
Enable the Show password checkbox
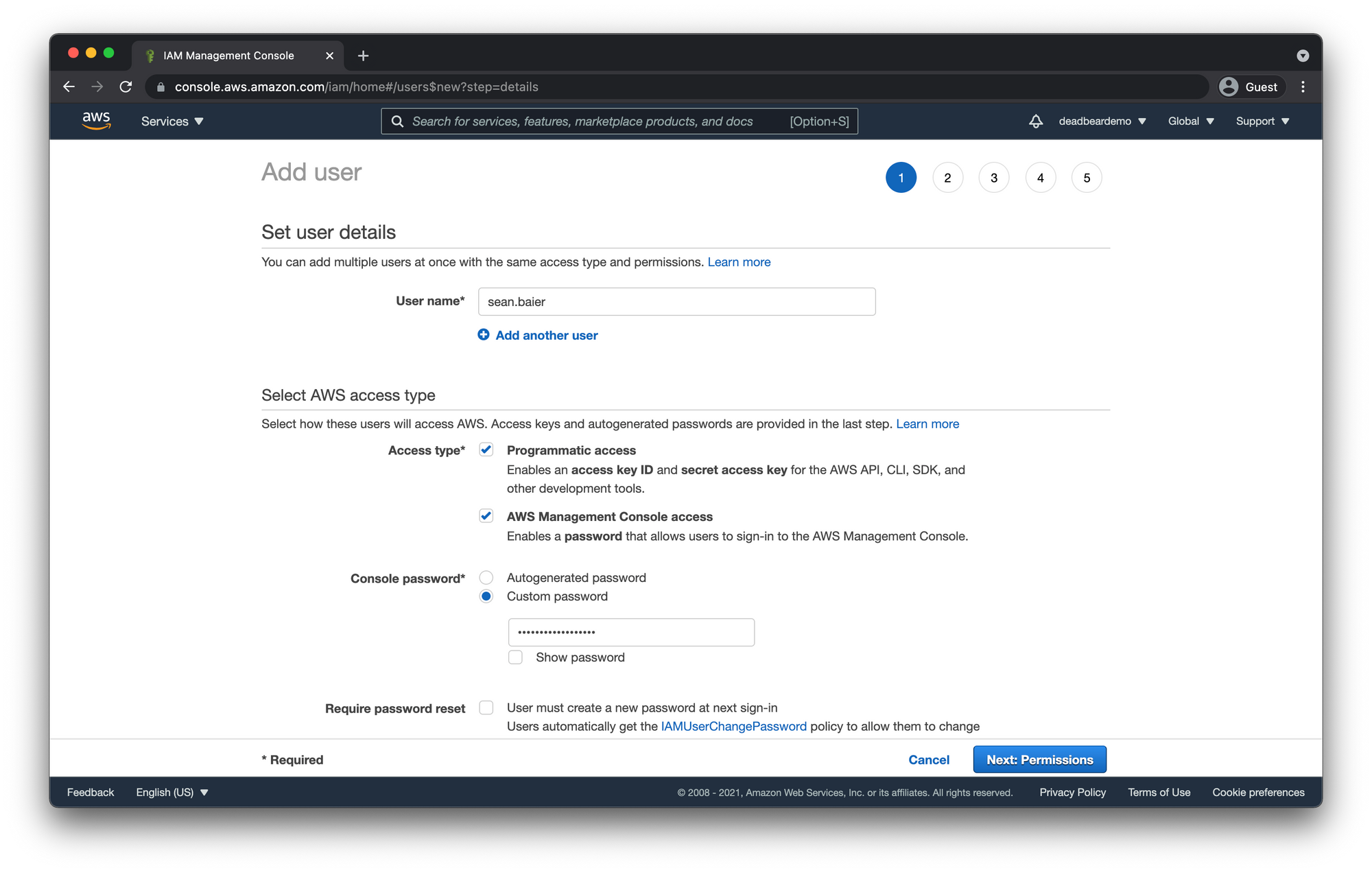click(x=515, y=657)
